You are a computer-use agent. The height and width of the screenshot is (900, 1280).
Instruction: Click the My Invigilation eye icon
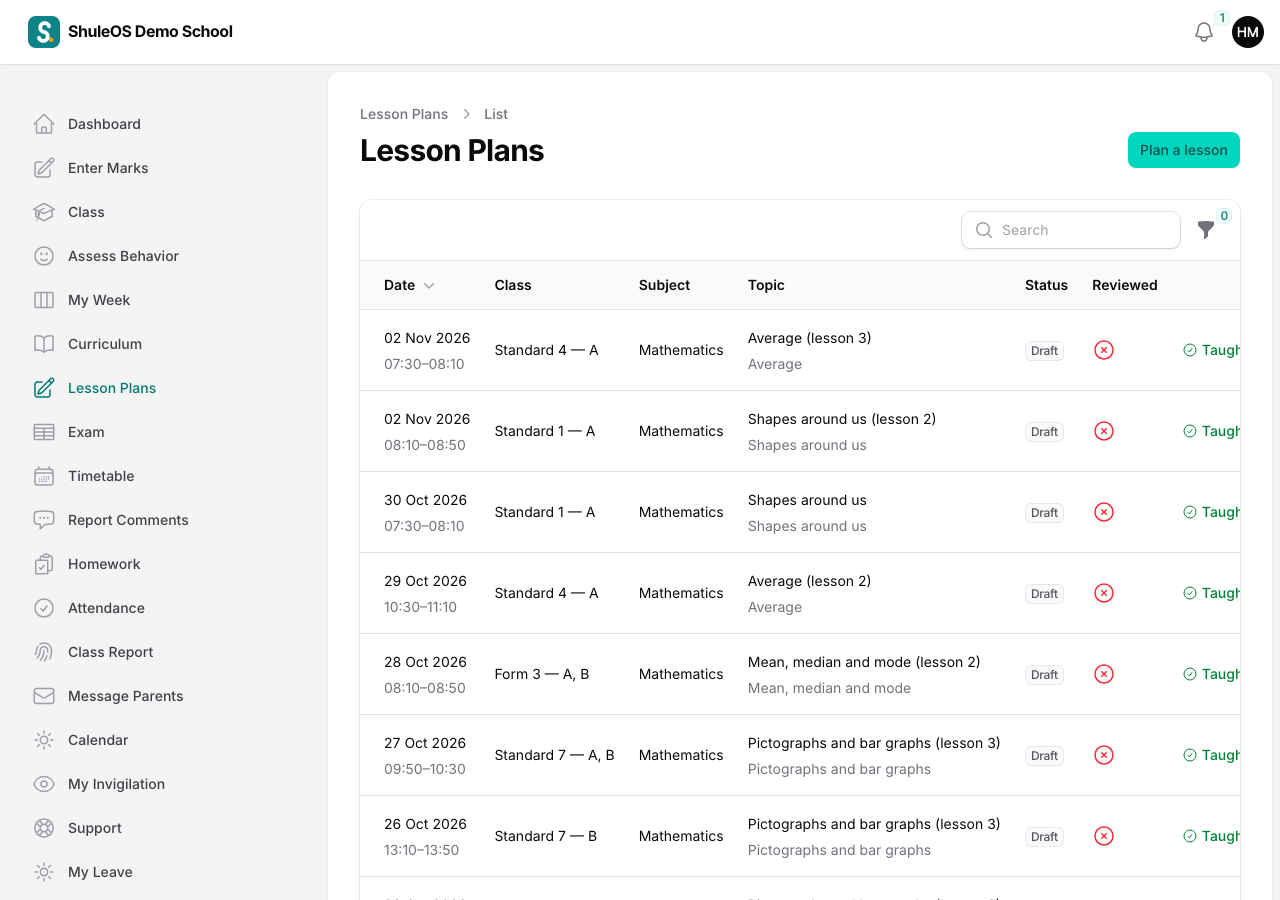click(x=44, y=784)
